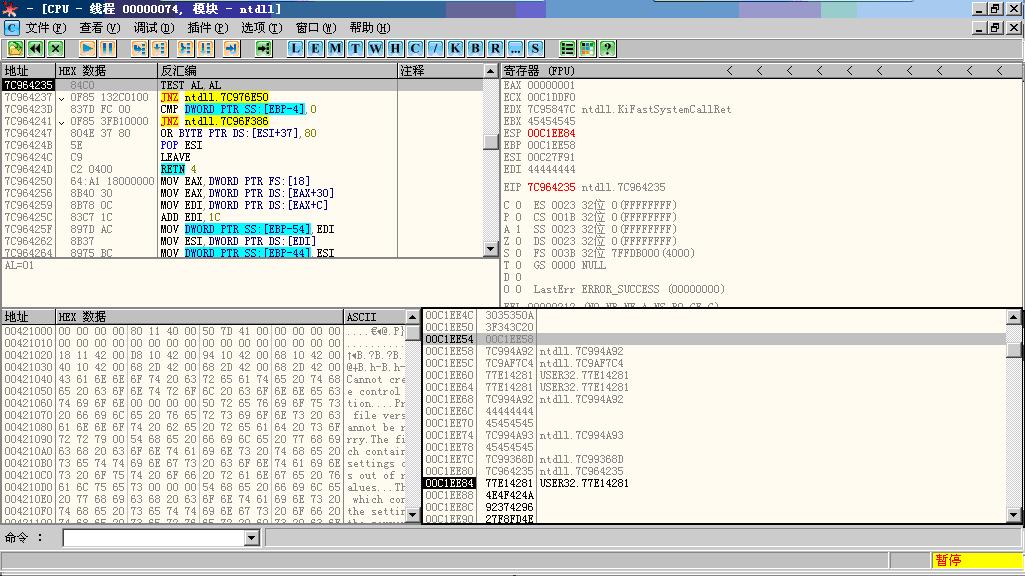This screenshot has height=576, width=1025.
Task: Open Patches window with slash icon
Action: 435,48
